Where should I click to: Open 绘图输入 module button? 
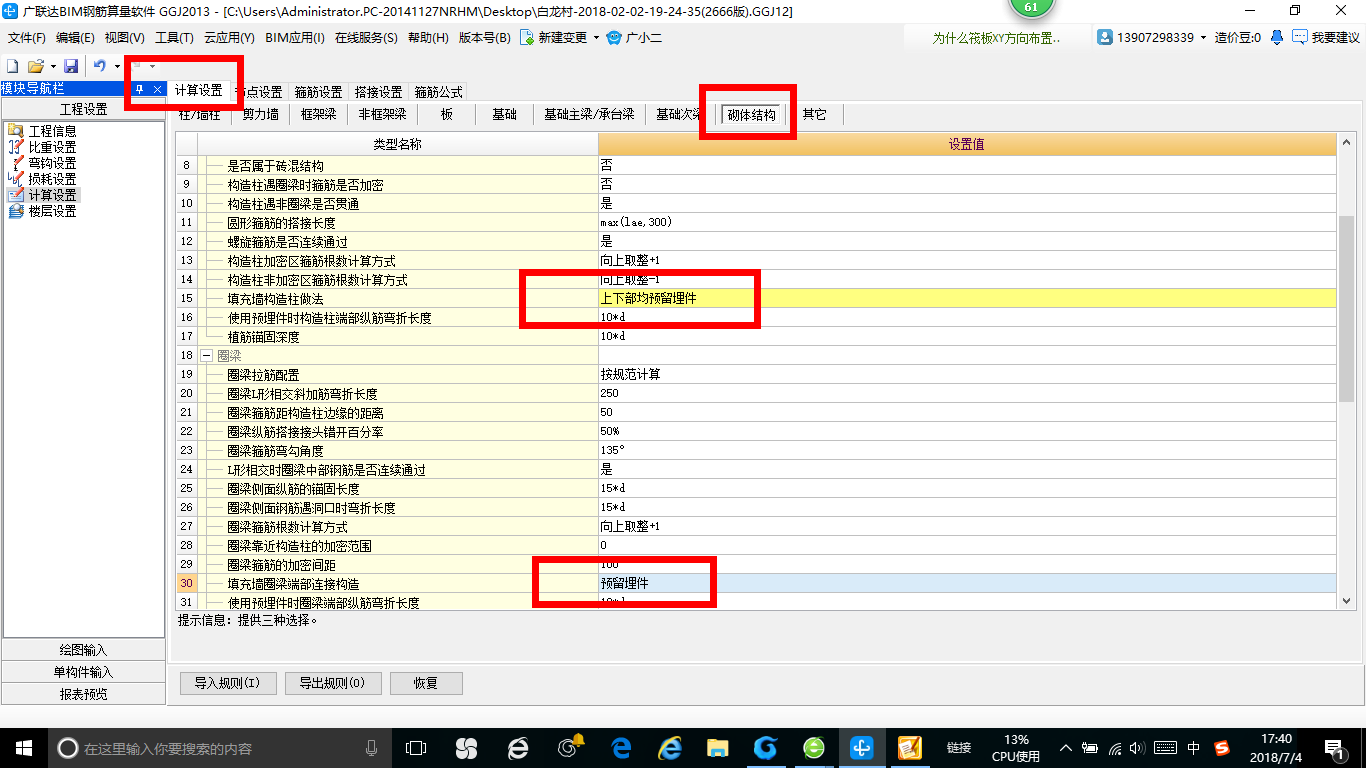84,650
